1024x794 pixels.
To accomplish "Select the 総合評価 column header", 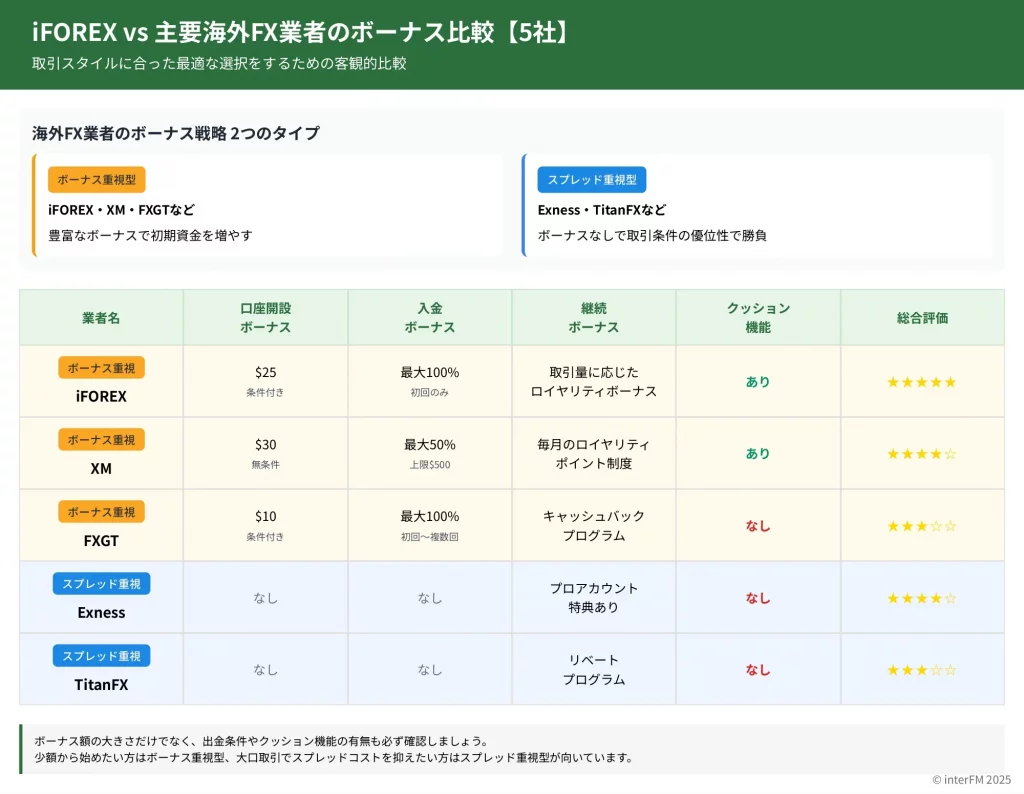I will click(x=922, y=318).
